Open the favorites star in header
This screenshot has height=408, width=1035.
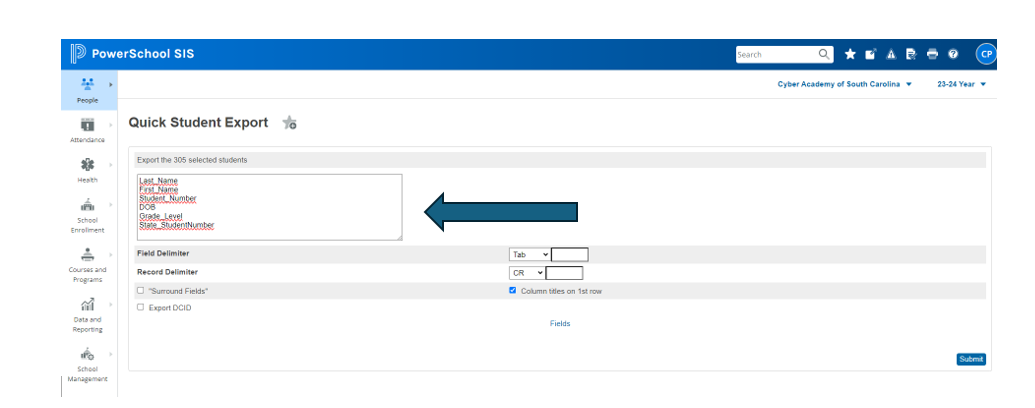click(x=850, y=54)
